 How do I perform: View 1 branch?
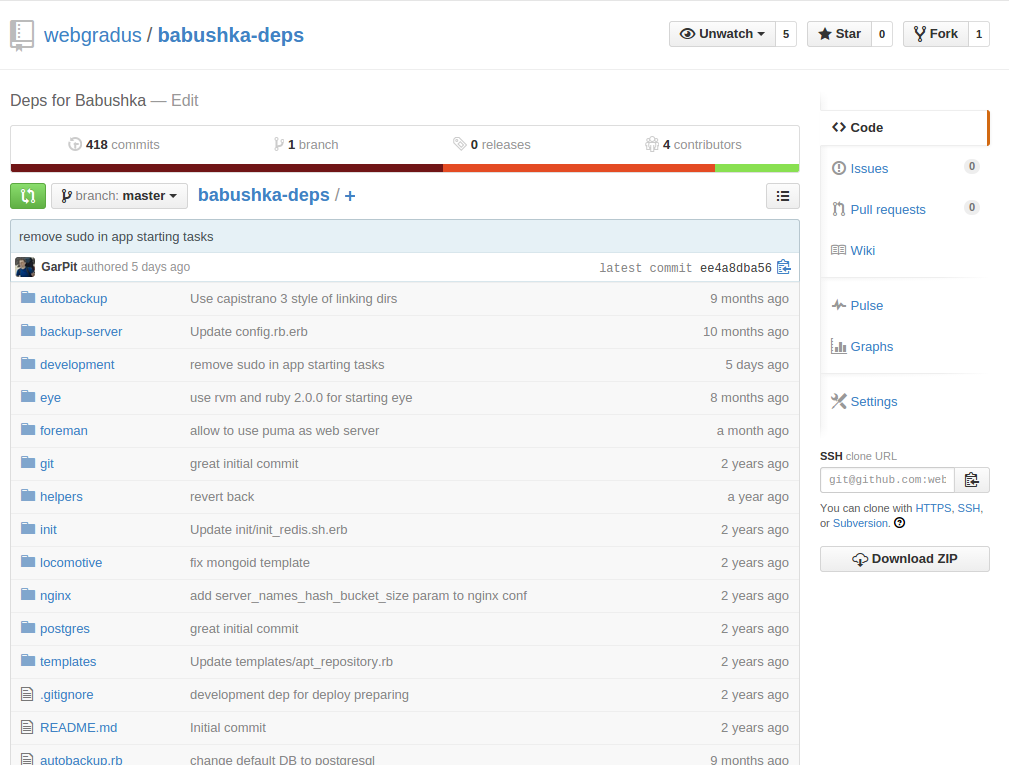tap(306, 145)
